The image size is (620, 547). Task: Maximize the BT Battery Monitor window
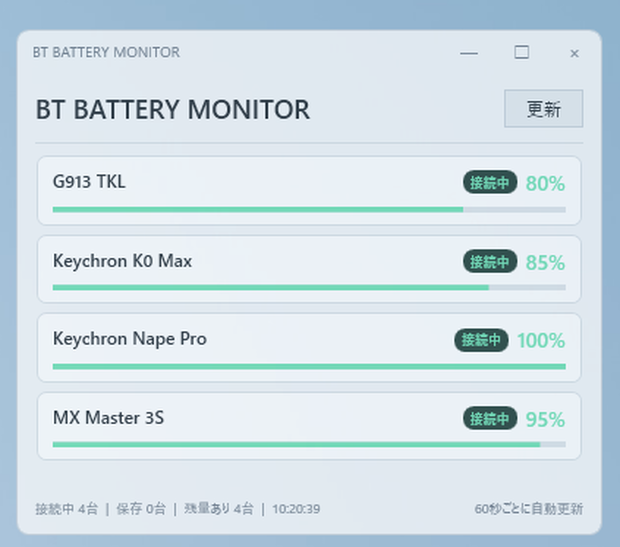coord(522,52)
